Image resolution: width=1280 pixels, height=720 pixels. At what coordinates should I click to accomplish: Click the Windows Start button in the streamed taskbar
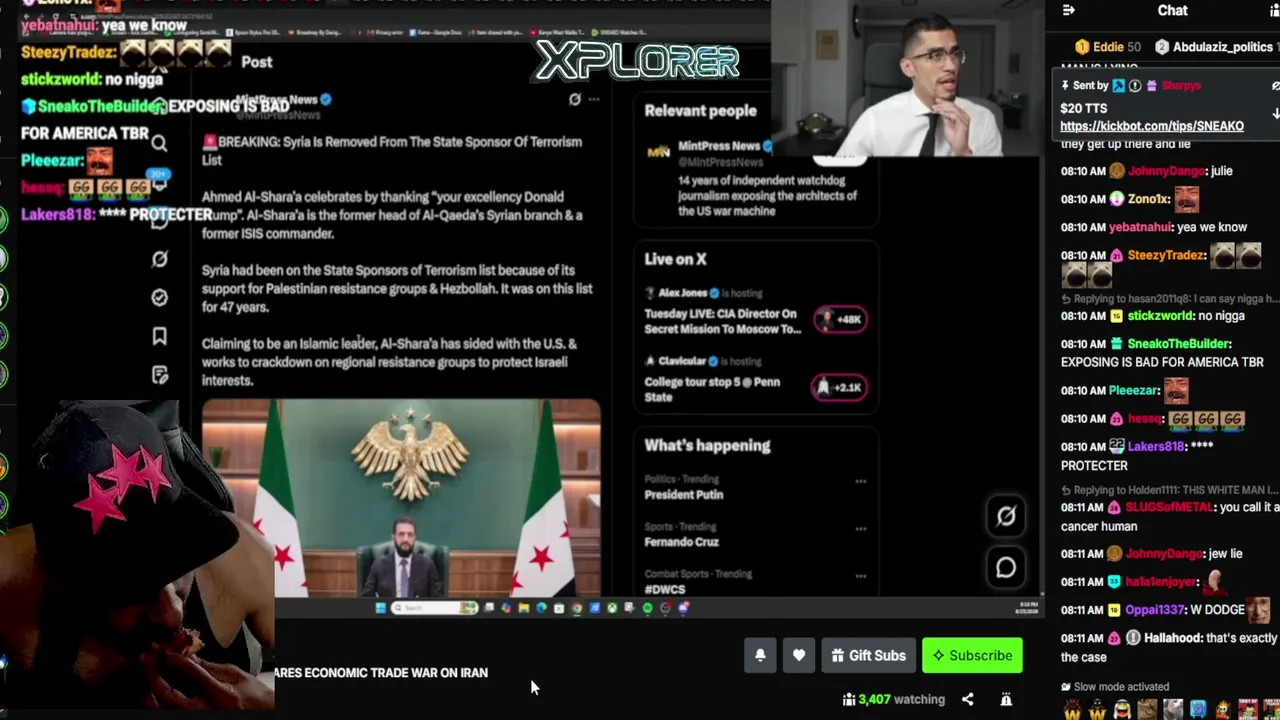coord(380,607)
